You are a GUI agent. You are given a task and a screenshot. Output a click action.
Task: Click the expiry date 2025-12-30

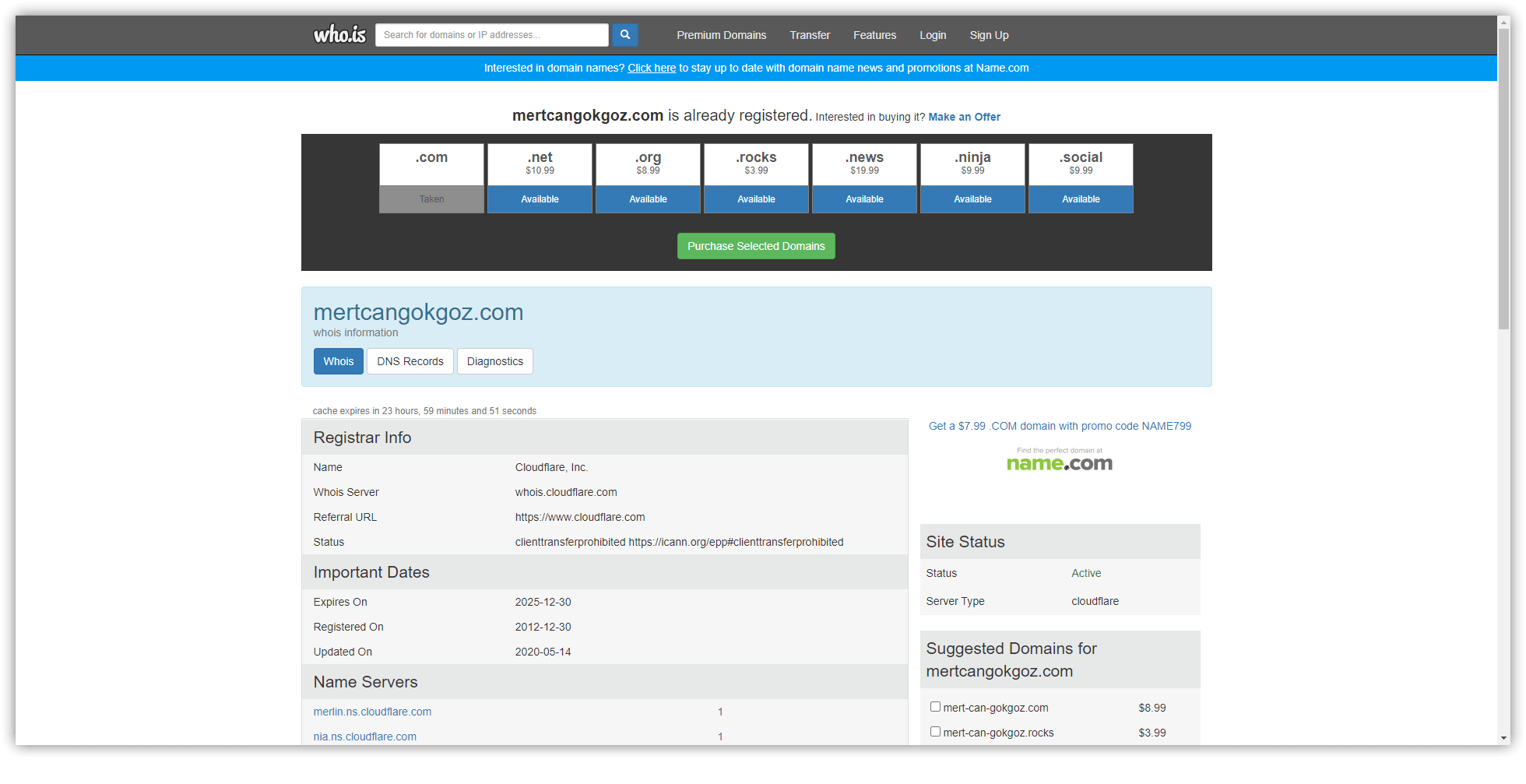pyautogui.click(x=543, y=602)
